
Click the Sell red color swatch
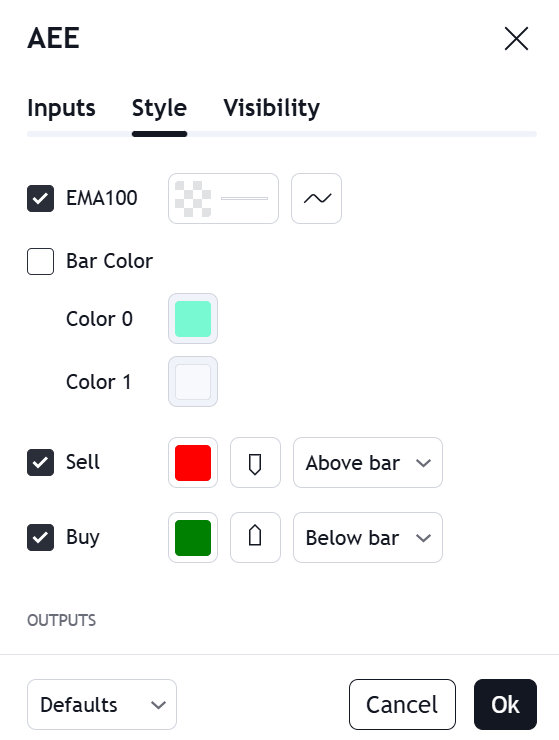(x=193, y=462)
